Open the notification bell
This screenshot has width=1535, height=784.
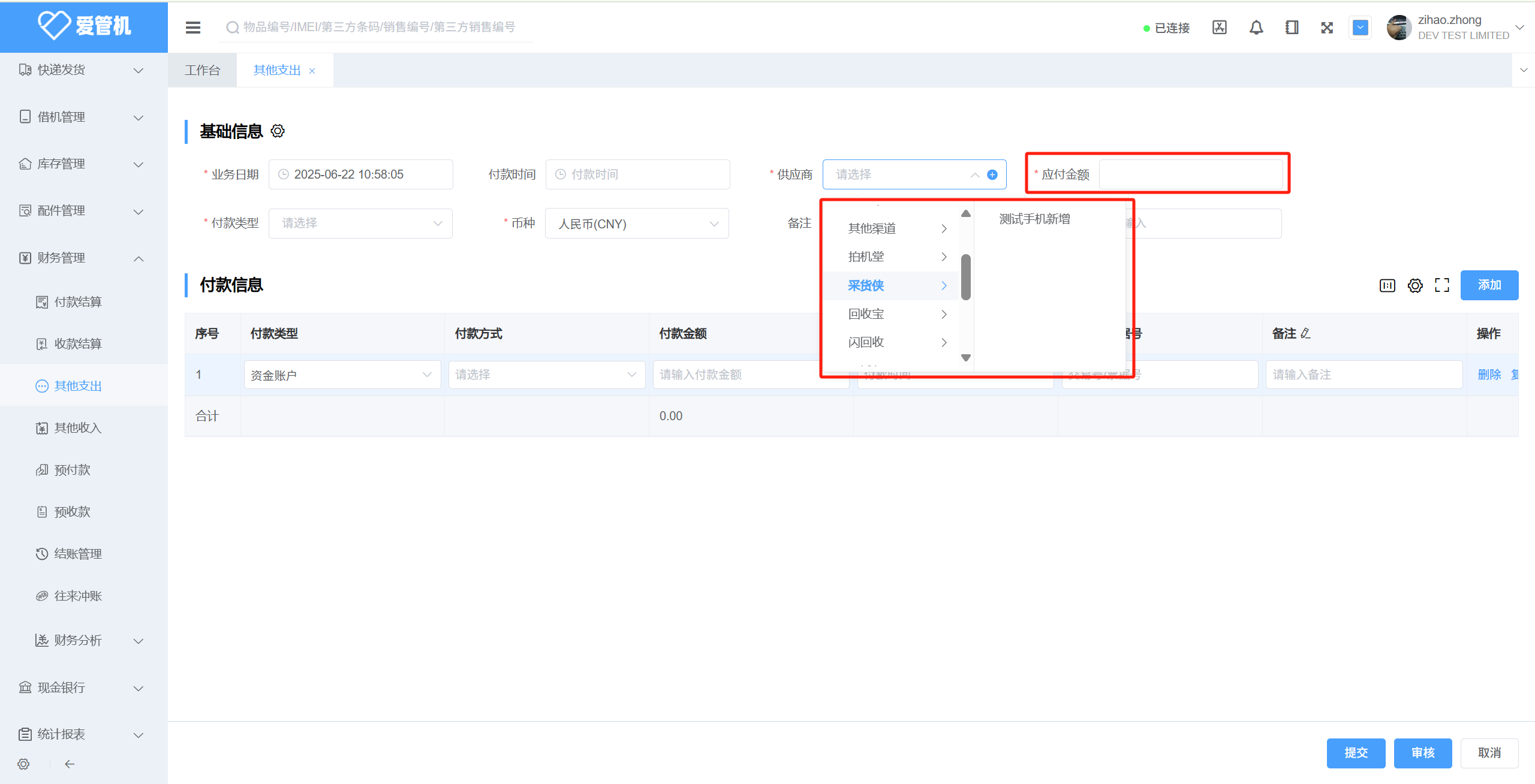click(1256, 28)
